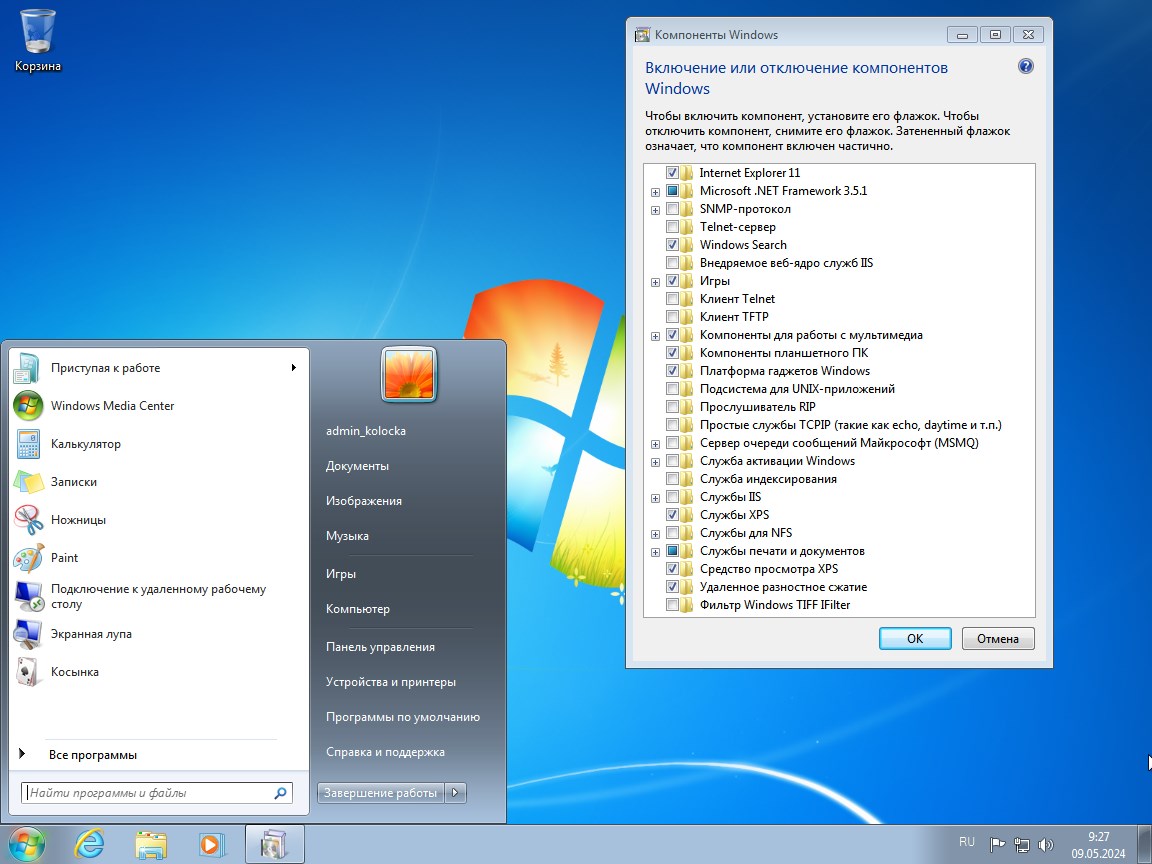
Task: Click the volume icon in system tray
Action: (1046, 842)
